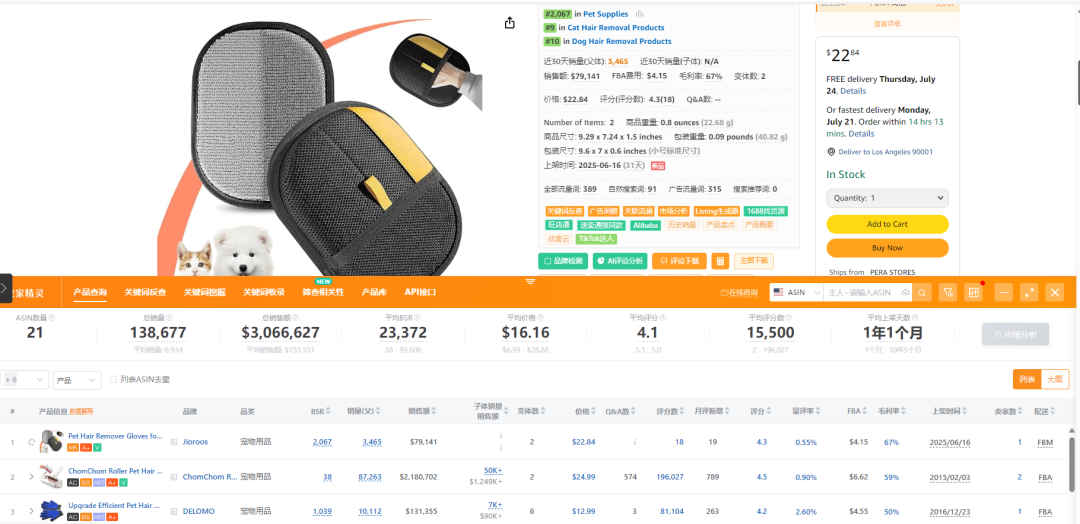
Task: Switch to 大图 large image view
Action: point(1054,379)
